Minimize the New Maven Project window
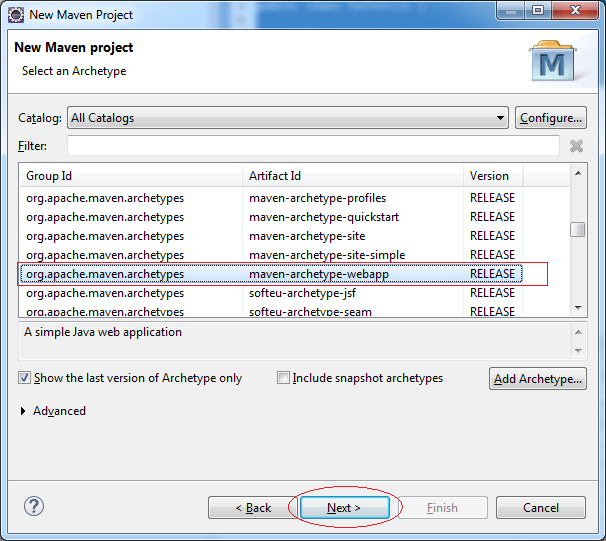The width and height of the screenshot is (606, 541). click(x=511, y=11)
